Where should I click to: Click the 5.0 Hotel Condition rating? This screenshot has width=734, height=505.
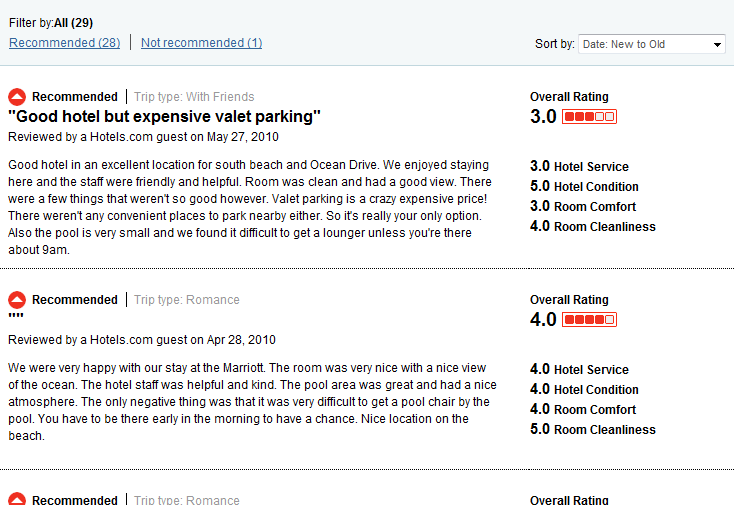tap(584, 187)
